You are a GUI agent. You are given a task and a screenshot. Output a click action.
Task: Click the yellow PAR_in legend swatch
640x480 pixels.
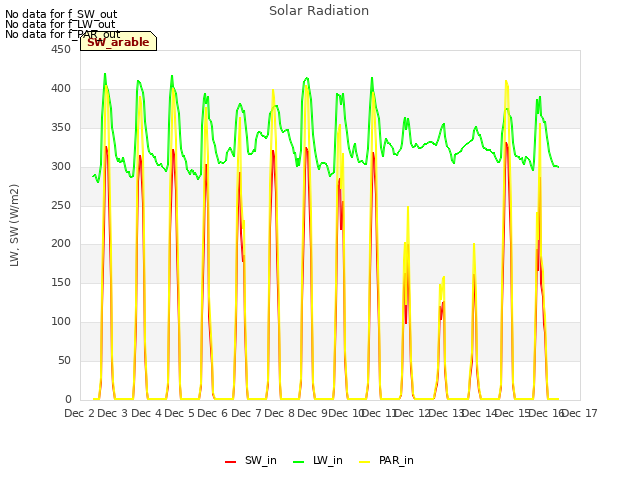click(364, 462)
